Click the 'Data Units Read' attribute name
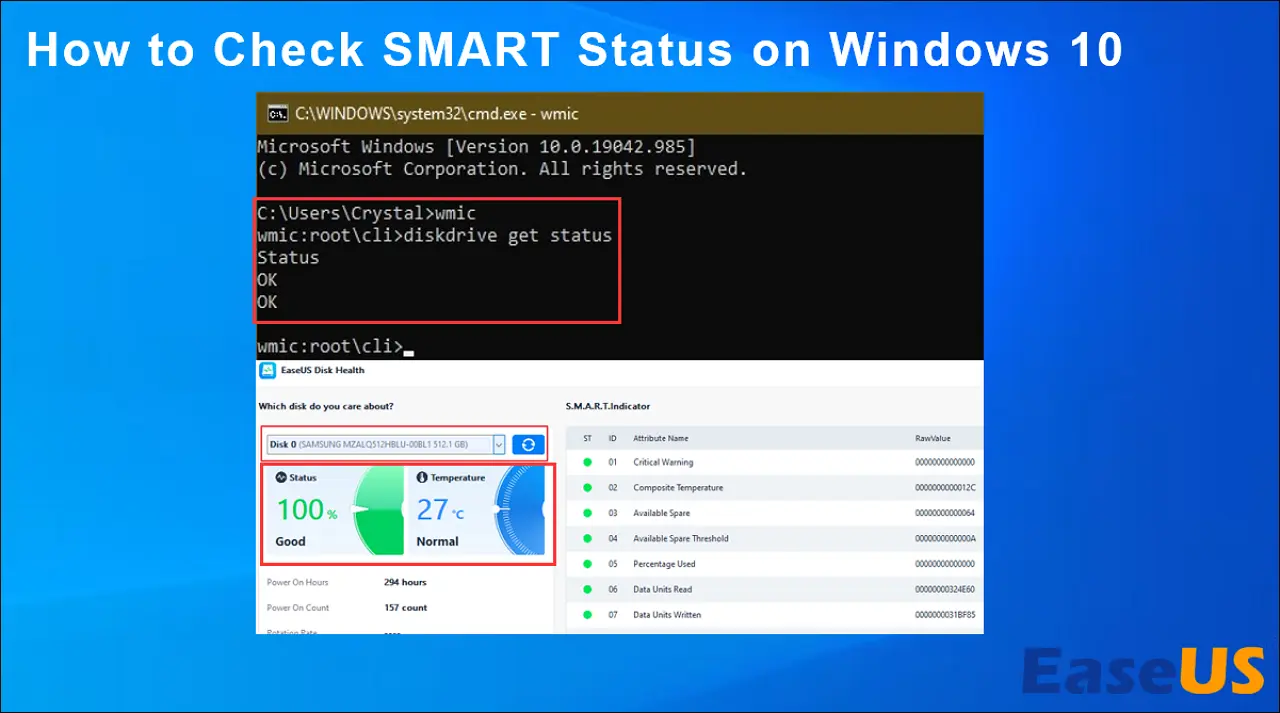The height and width of the screenshot is (713, 1280). (x=663, y=590)
